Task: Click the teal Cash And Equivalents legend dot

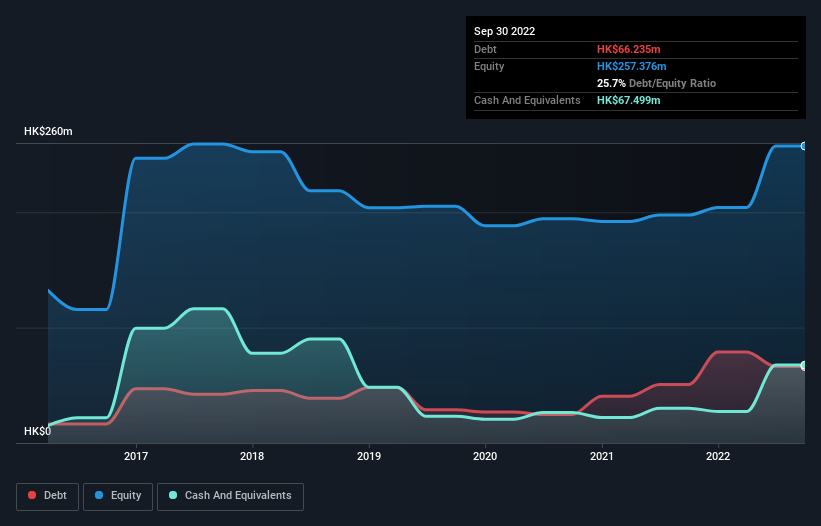Action: point(173,495)
